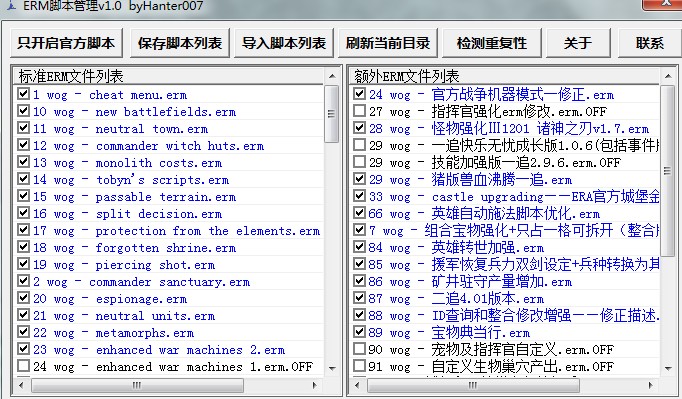Screen dimensions: 682x399
Task: Uncheck 24 wog - 官方战争机器模式一修正.erm
Action: click(x=359, y=94)
